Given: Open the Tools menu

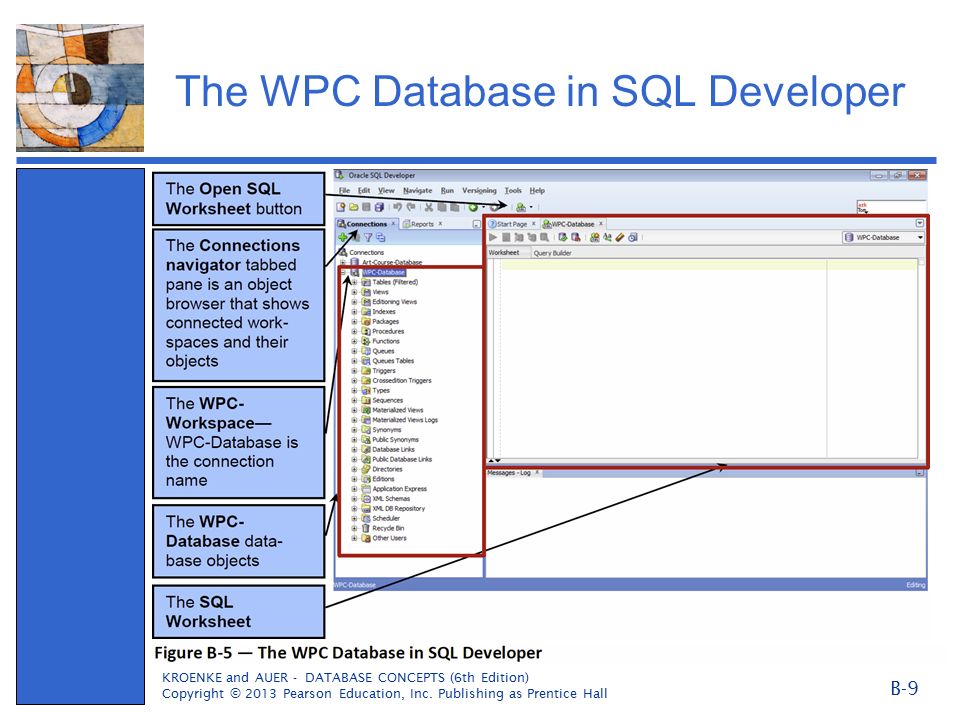Looking at the screenshot, I should pos(513,190).
